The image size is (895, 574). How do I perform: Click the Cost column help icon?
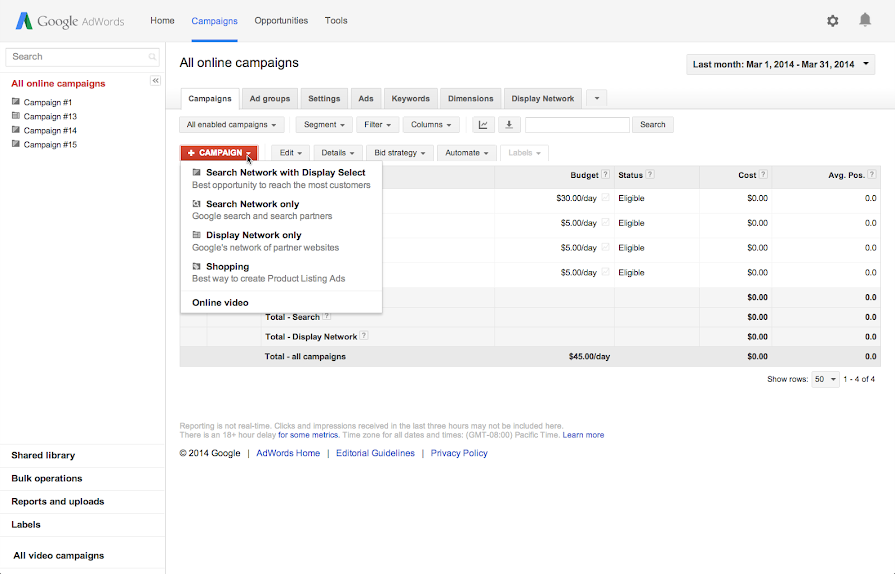click(764, 175)
